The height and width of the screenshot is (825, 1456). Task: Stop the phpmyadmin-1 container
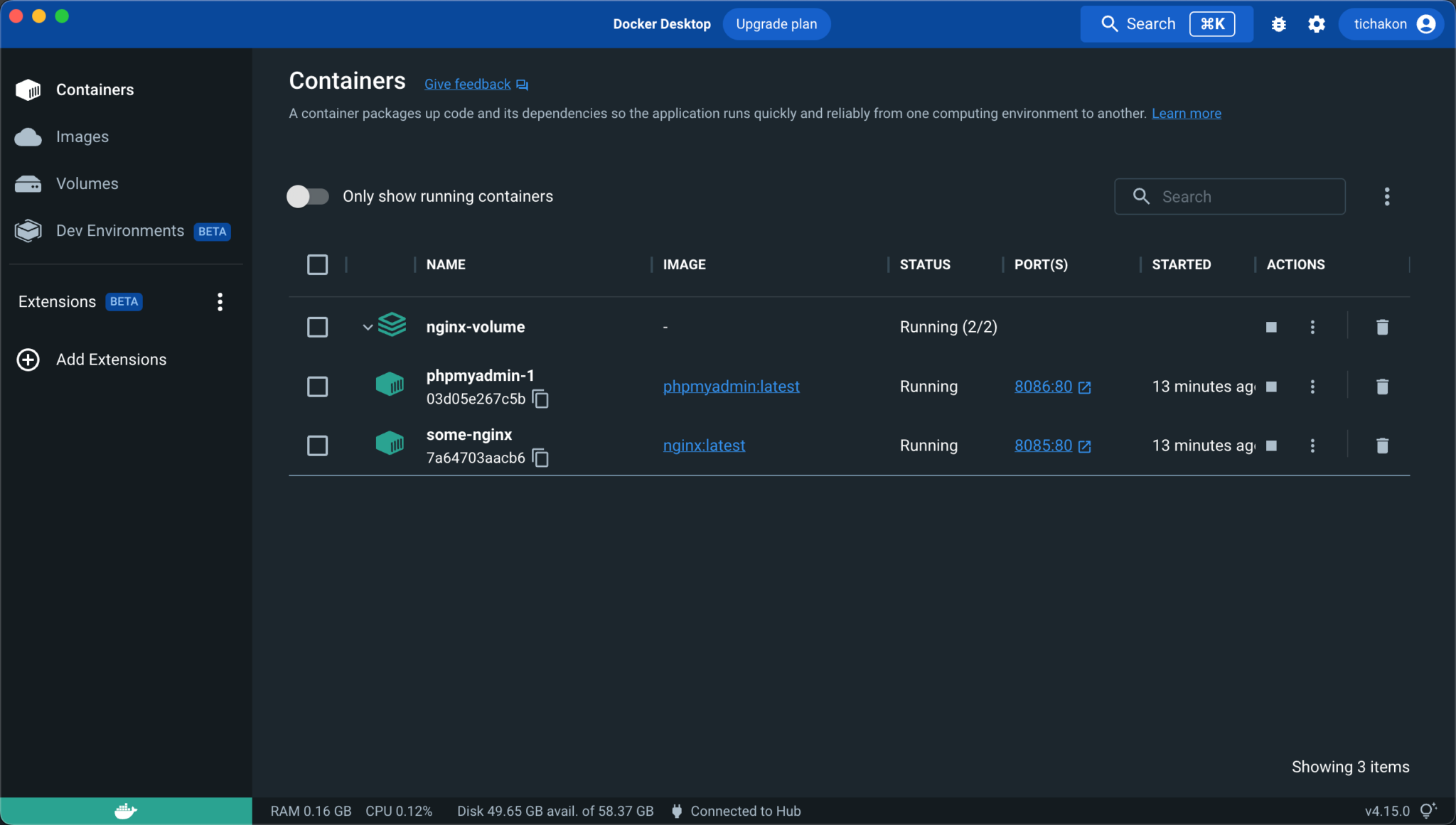[1271, 387]
